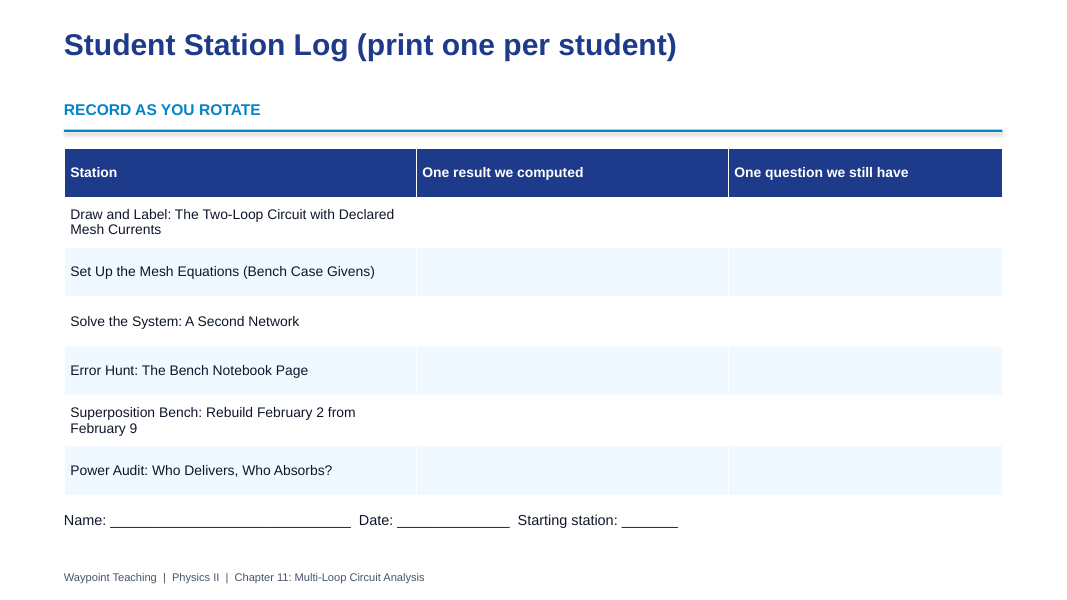
Task: Click the result cell for Set Up the Mesh Equations
Action: [x=572, y=272]
